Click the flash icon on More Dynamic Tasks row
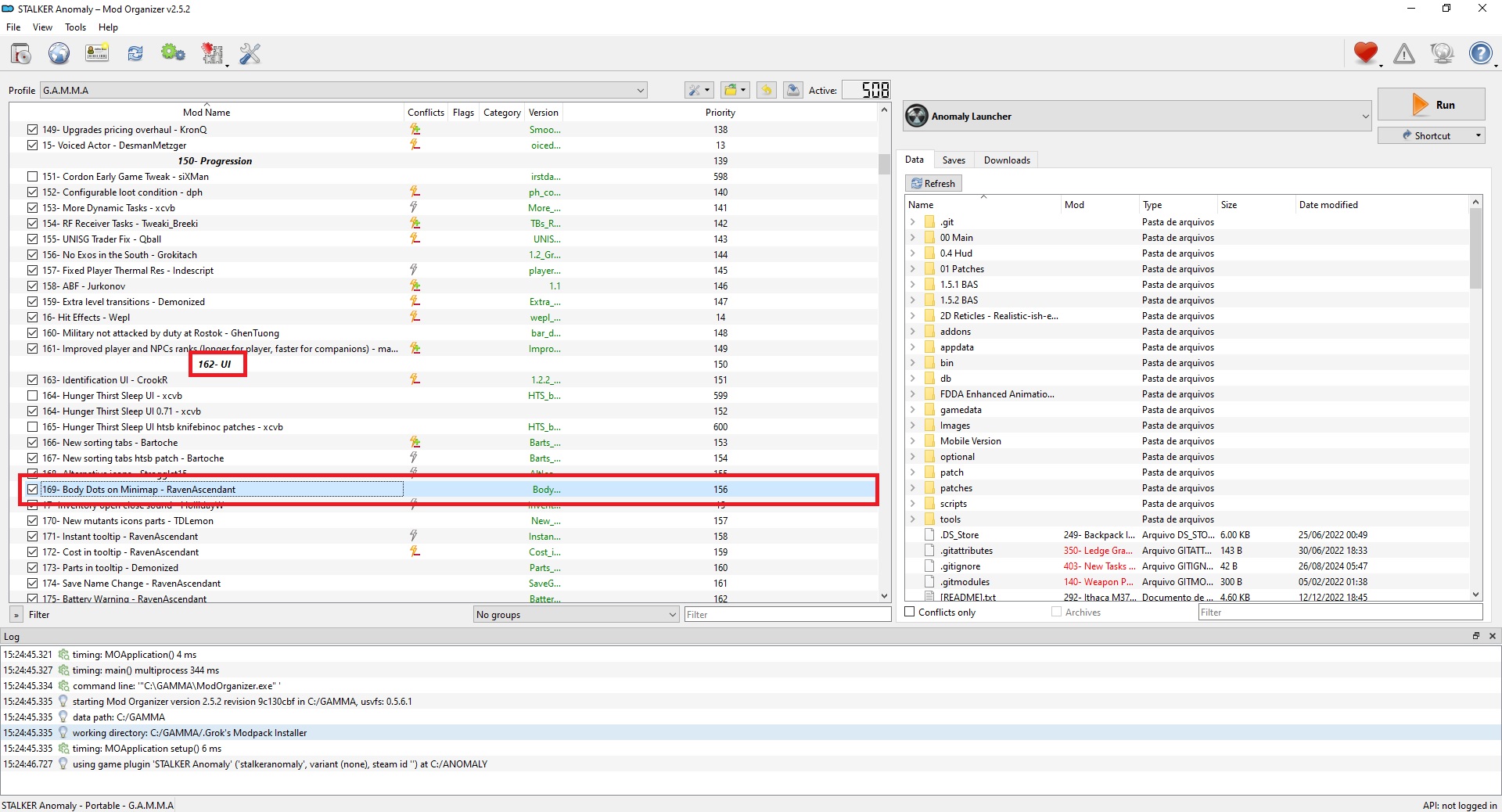Viewport: 1502px width, 812px height. tap(414, 207)
